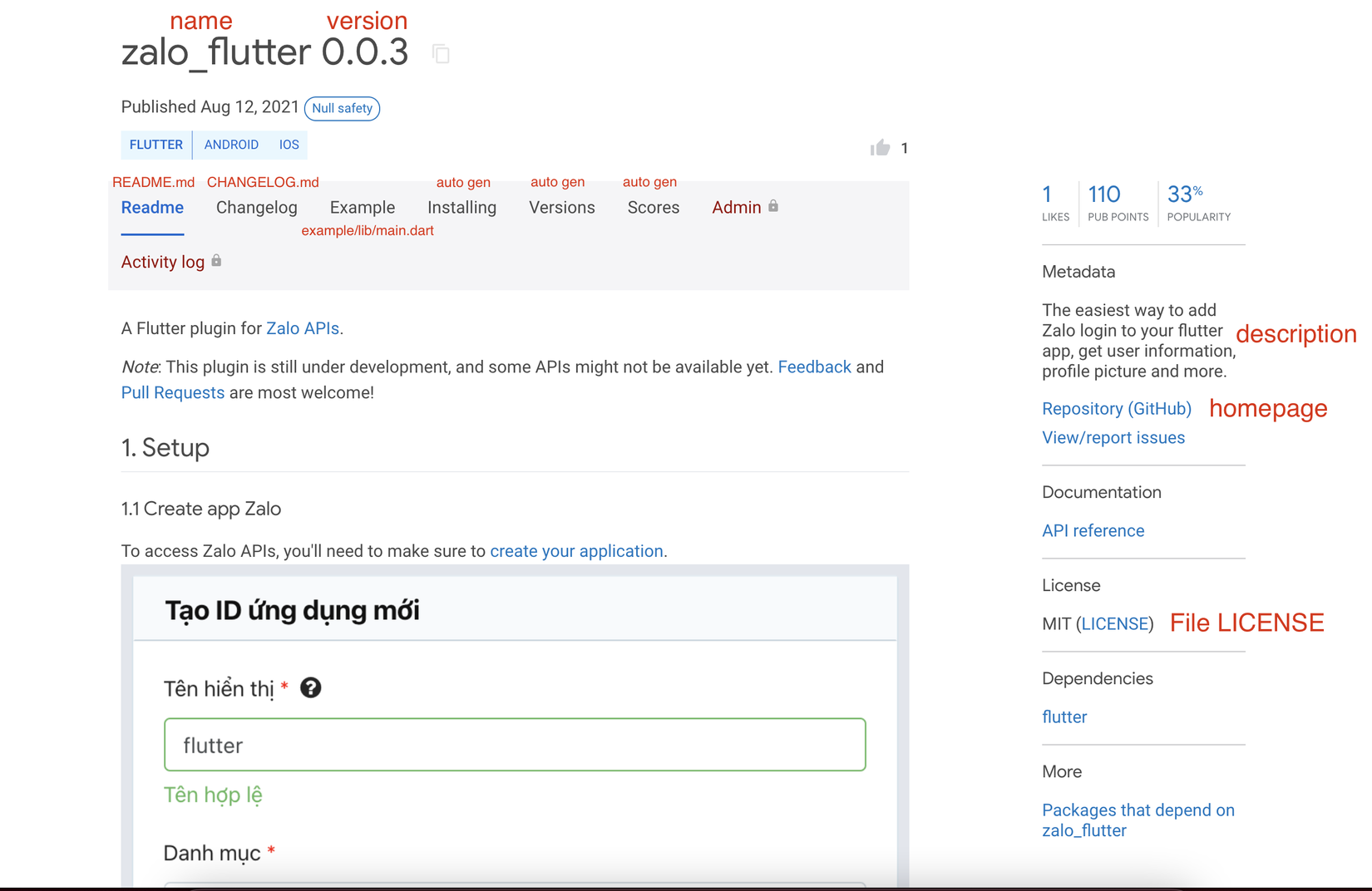Click the lock icon beside Activity log
The width and height of the screenshot is (1372, 891).
click(x=216, y=260)
